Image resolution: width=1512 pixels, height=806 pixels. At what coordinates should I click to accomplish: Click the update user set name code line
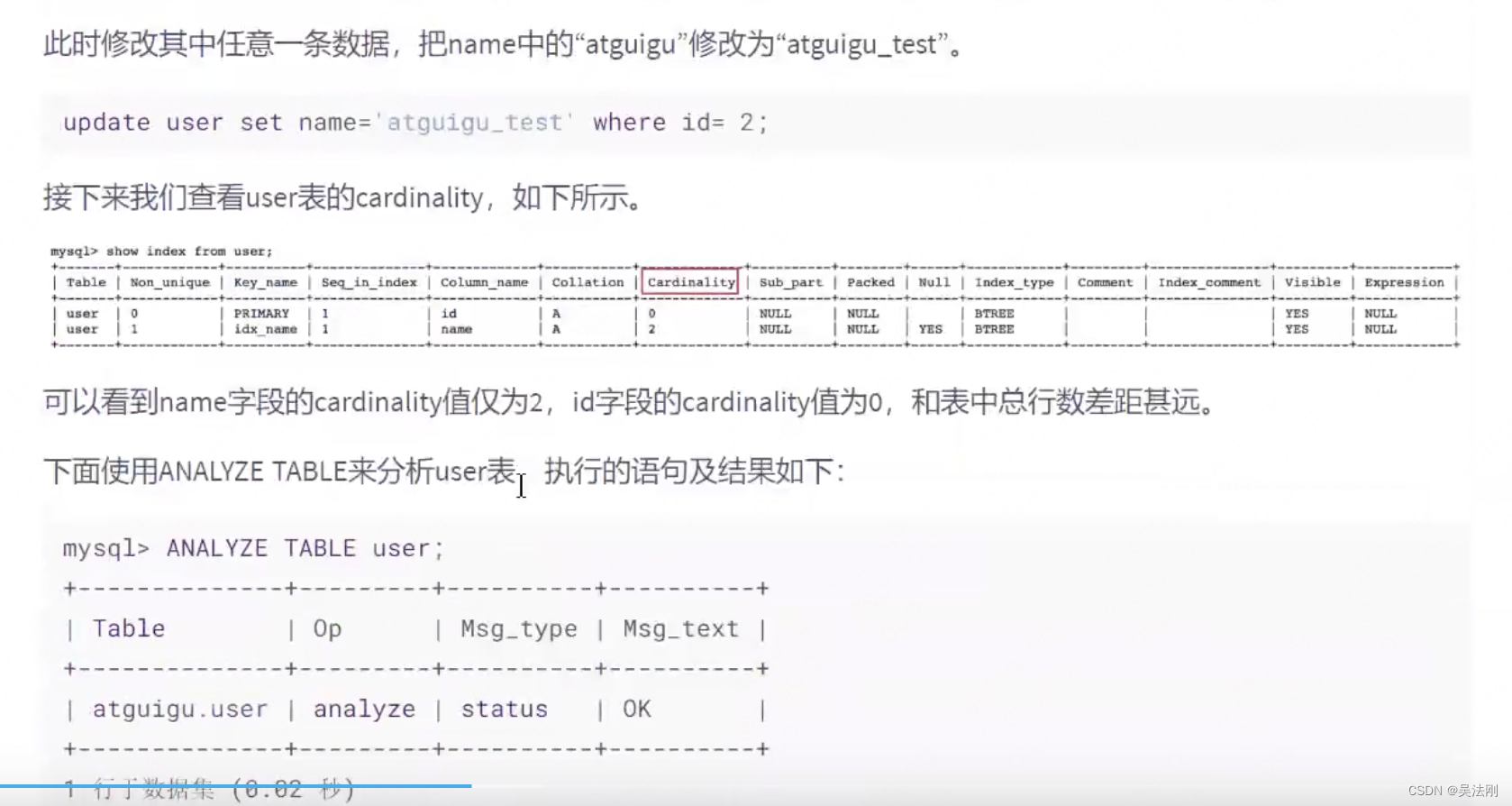[415, 123]
